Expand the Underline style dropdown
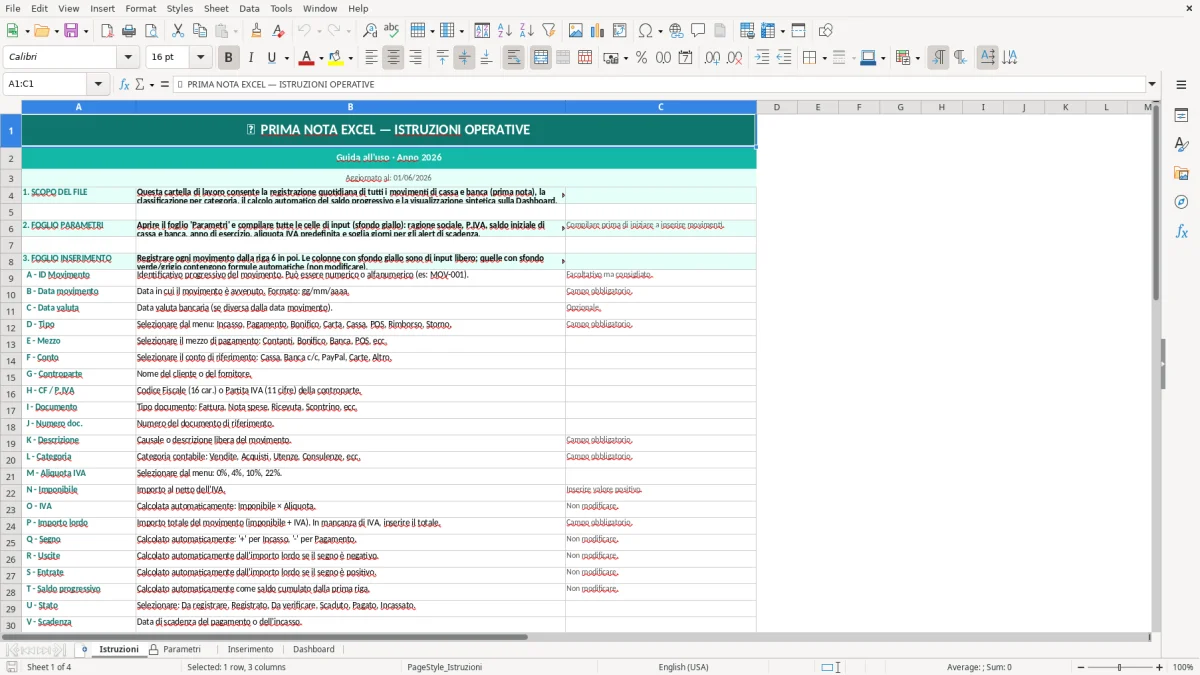Image resolution: width=1200 pixels, height=675 pixels. 285,58
